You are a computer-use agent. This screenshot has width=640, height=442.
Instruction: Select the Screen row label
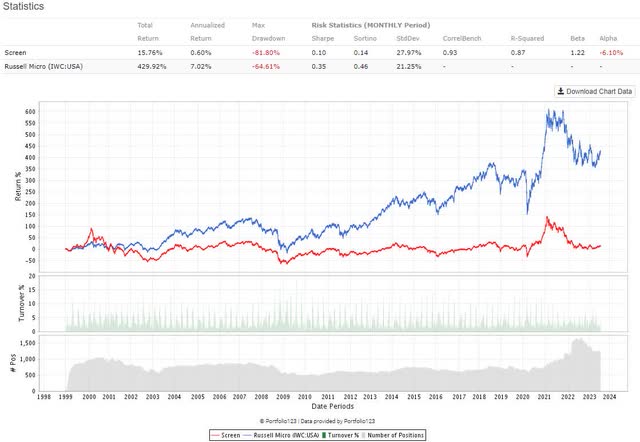16,53
